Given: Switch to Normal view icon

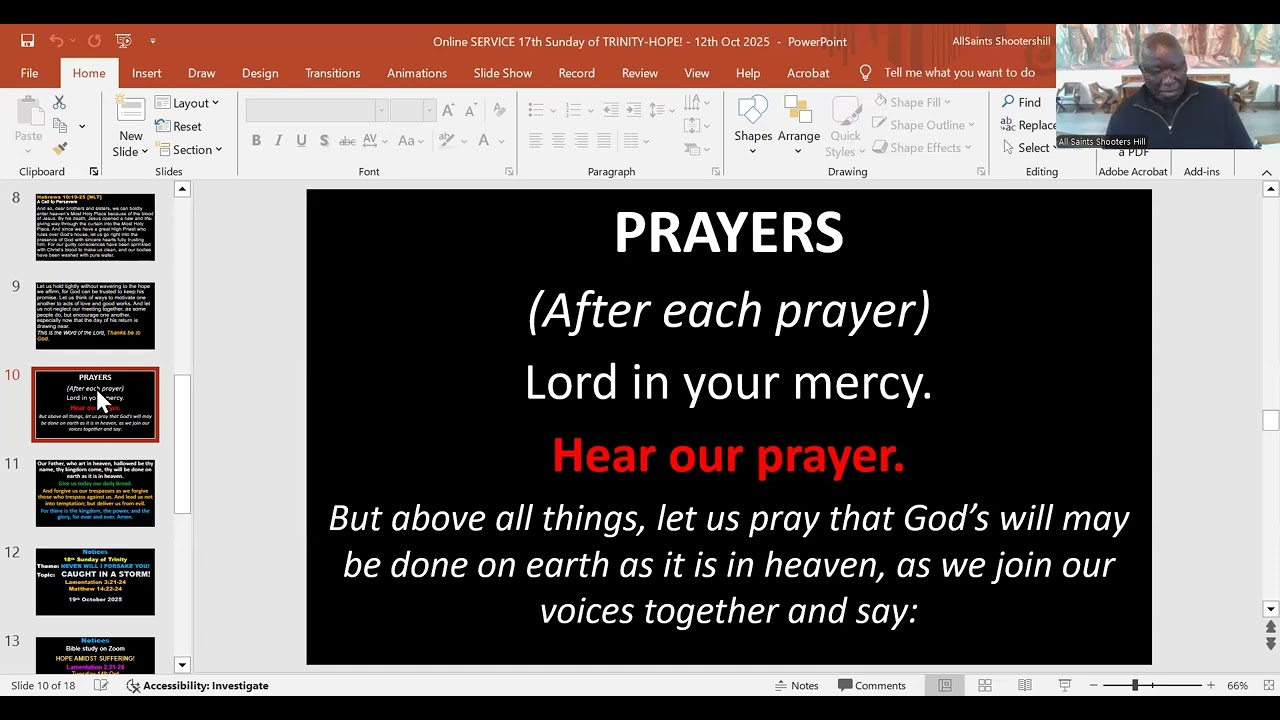Looking at the screenshot, I should click(x=945, y=685).
